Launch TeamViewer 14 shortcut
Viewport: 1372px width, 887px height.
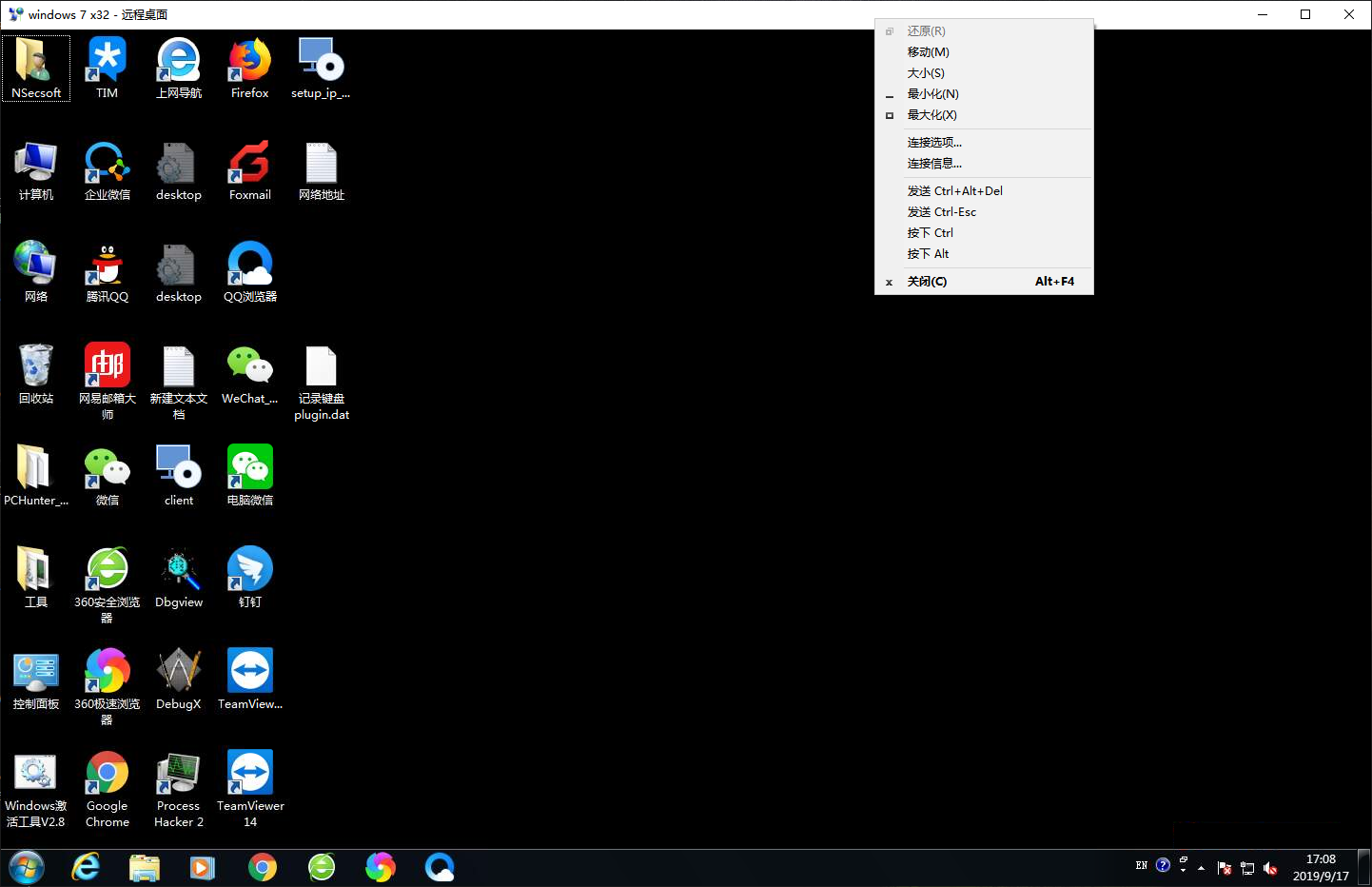pos(250,789)
